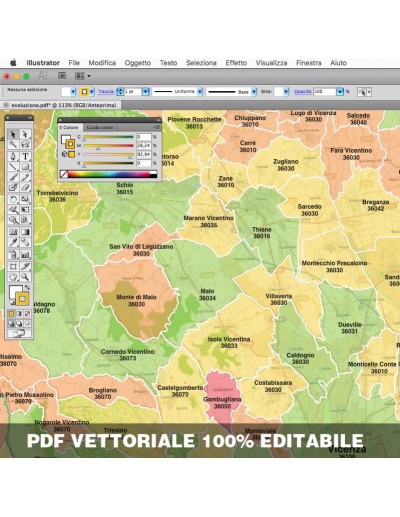The width and height of the screenshot is (400, 517).
Task: Set paint mode to None in toolbox
Action: click(x=27, y=314)
